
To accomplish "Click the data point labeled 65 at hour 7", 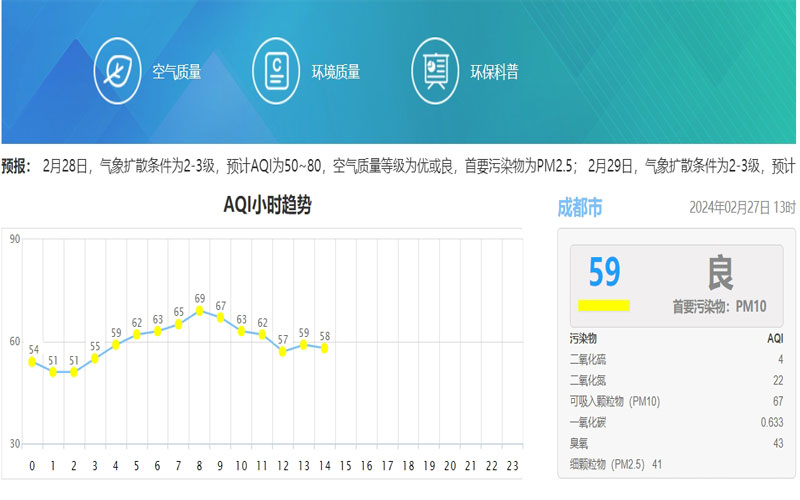I will (179, 324).
